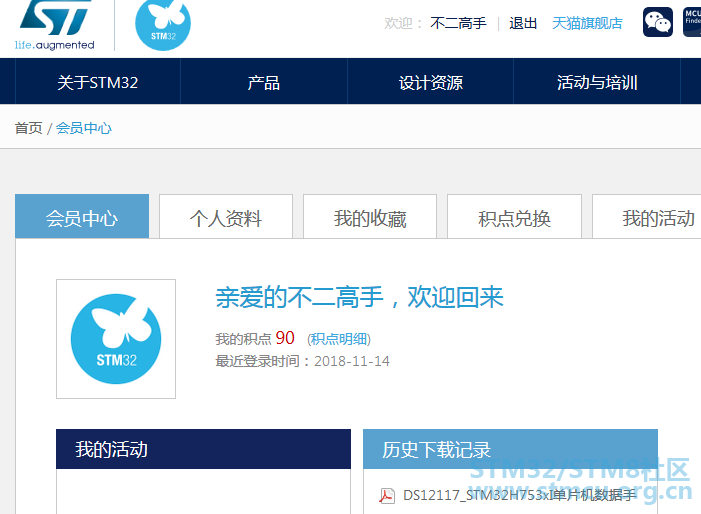Switch to the 个人资料 tab
The image size is (701, 514).
coord(226,216)
